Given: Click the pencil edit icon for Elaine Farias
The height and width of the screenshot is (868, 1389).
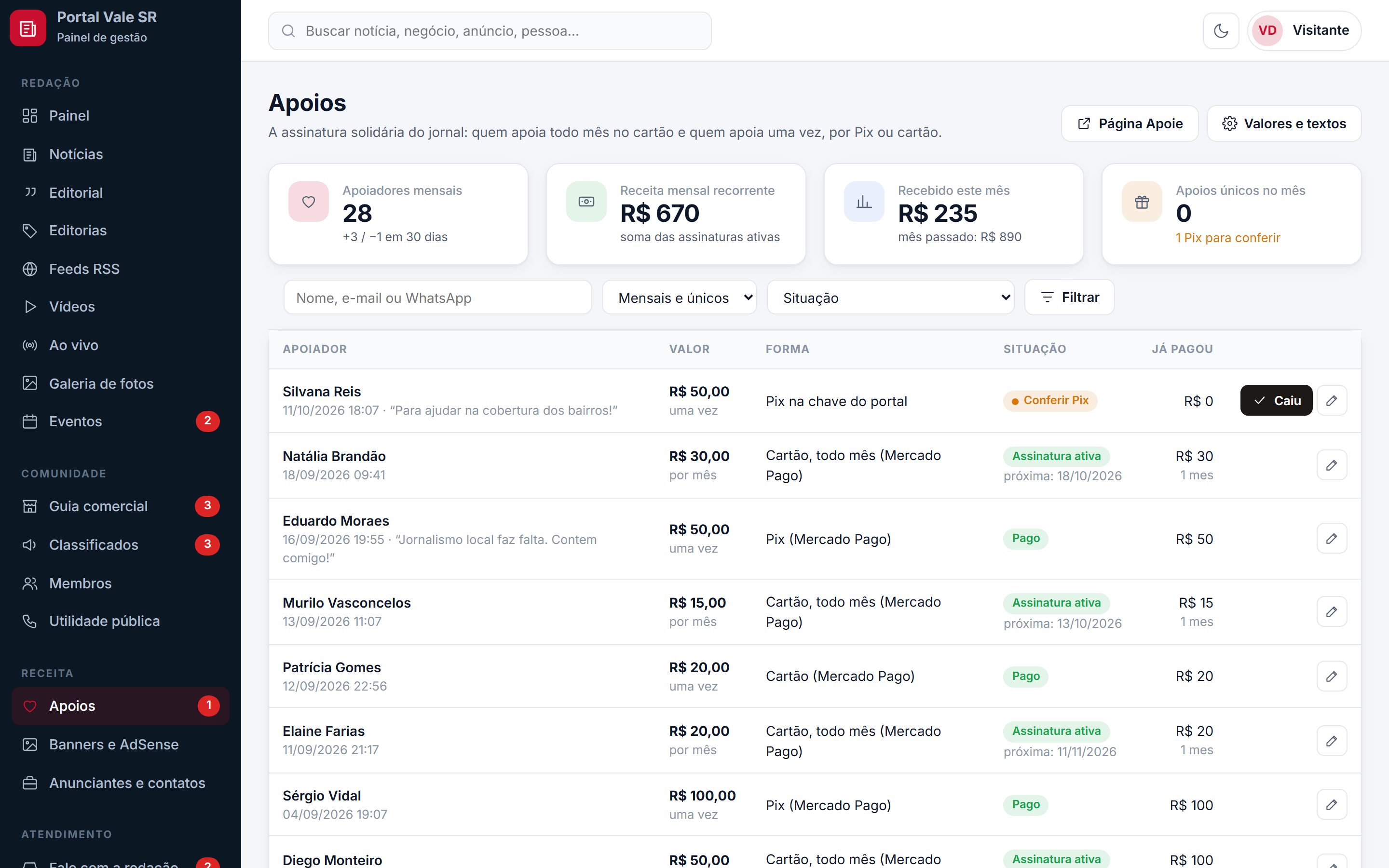Looking at the screenshot, I should click(x=1332, y=741).
